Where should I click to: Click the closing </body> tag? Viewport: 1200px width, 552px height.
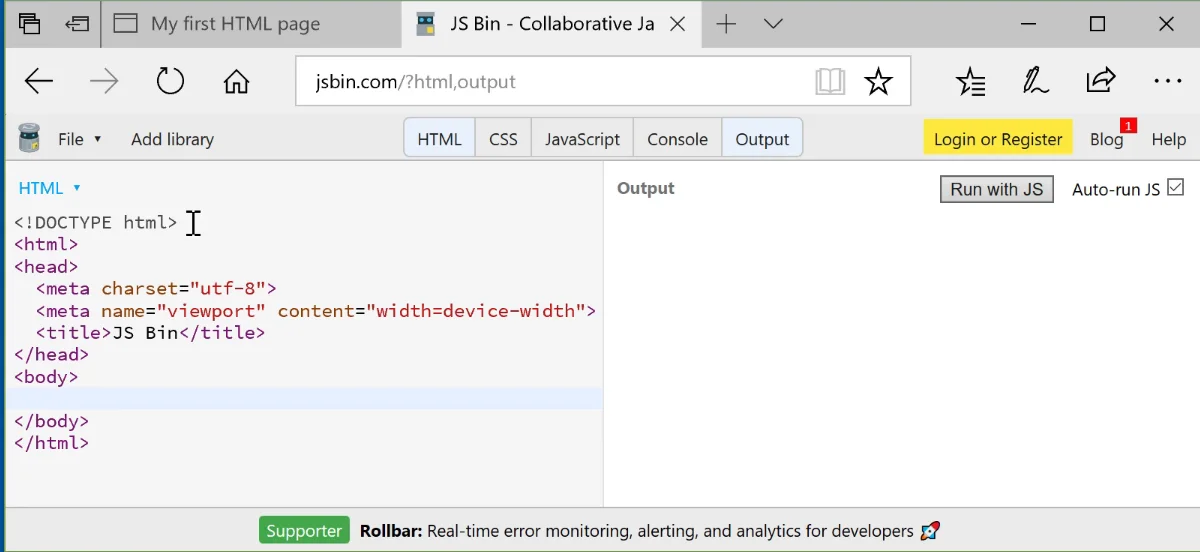pyautogui.click(x=51, y=420)
